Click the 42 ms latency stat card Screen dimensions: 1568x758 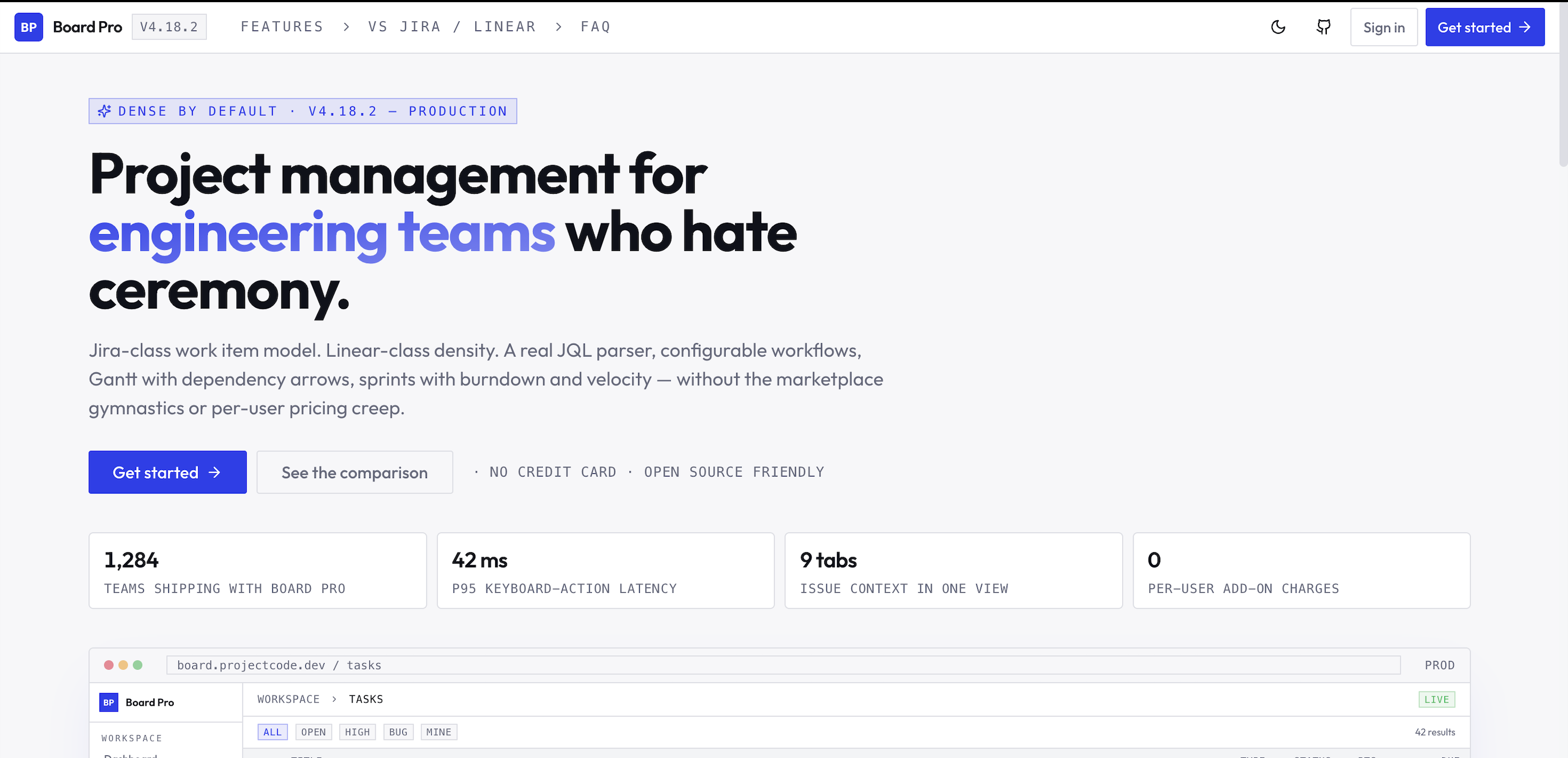(x=605, y=571)
